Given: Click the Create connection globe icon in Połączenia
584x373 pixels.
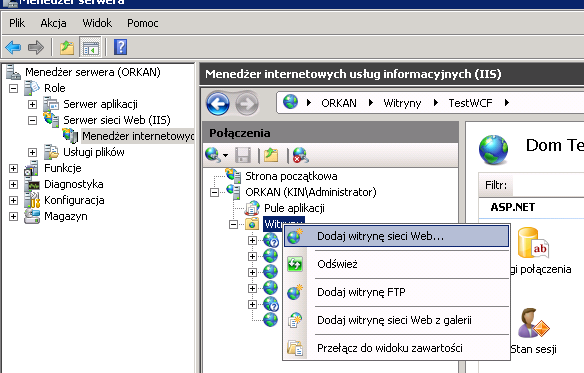Looking at the screenshot, I should 213,155.
